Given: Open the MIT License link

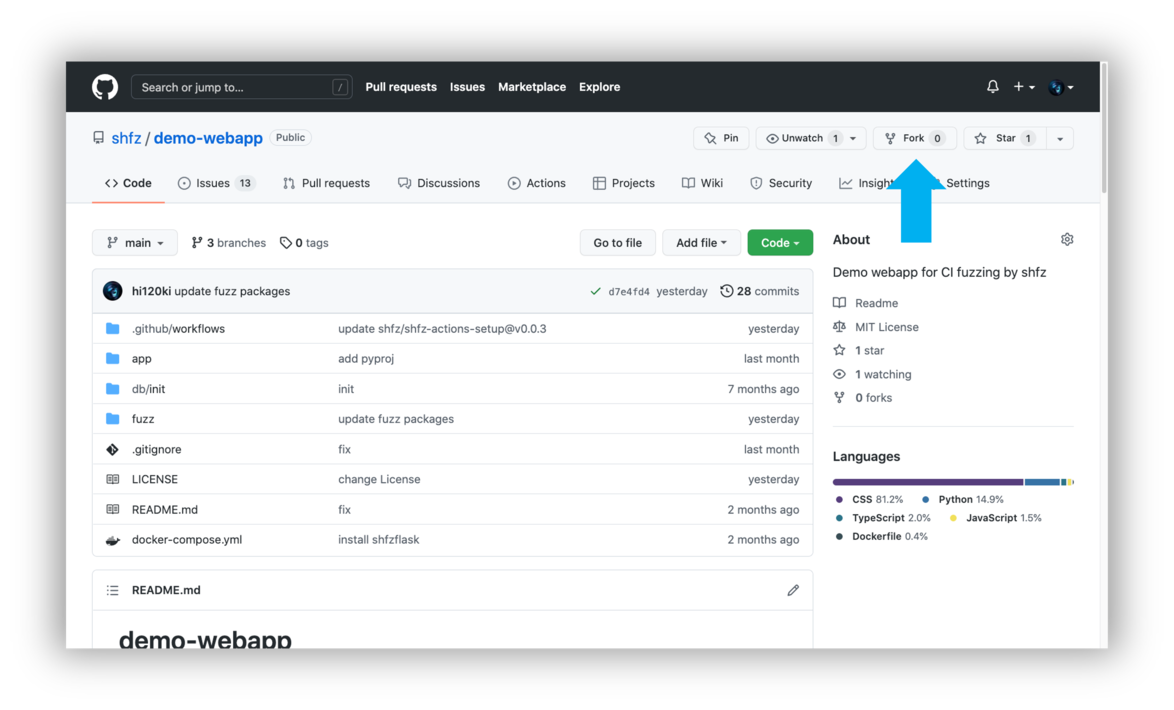Looking at the screenshot, I should 876,327.
